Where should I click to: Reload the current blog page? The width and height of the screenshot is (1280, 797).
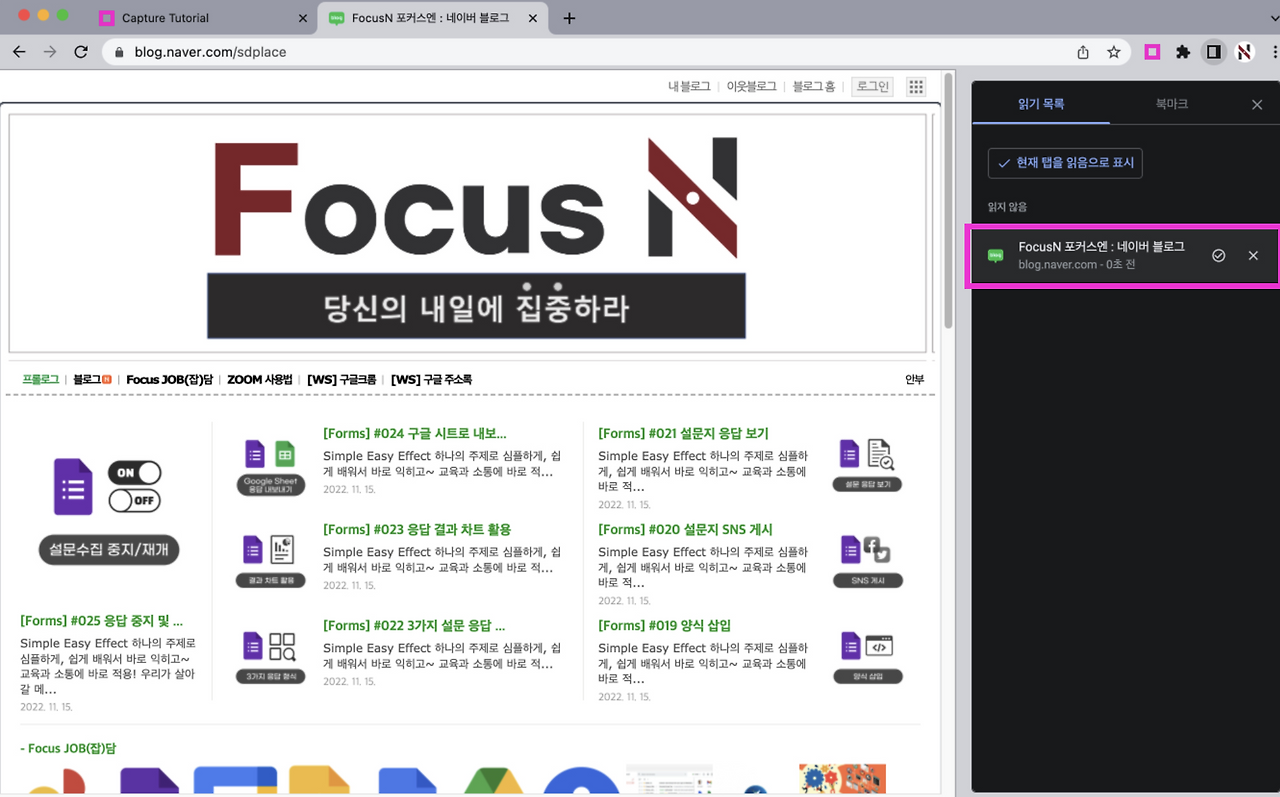81,52
